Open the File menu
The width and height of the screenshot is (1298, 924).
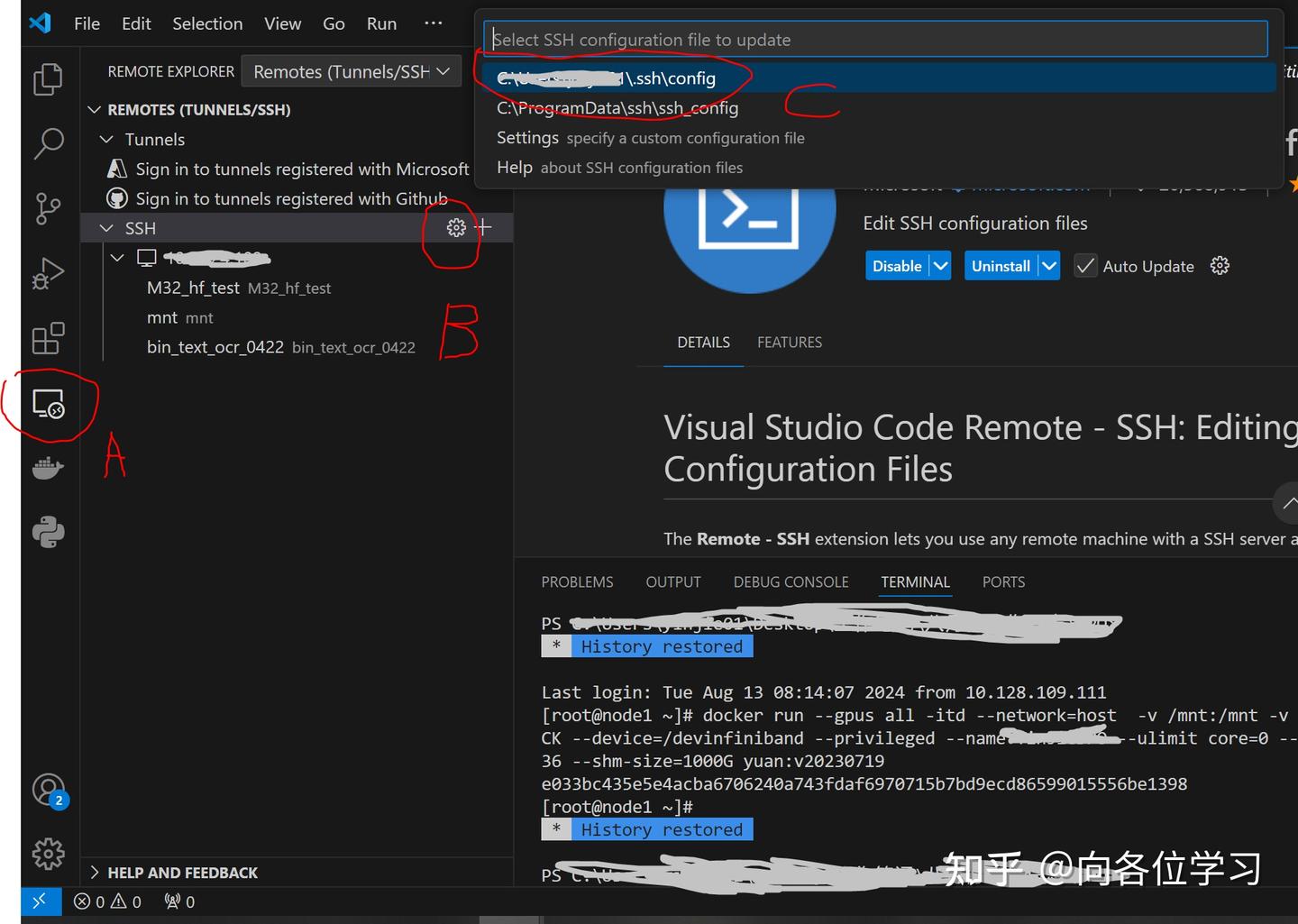pos(87,23)
